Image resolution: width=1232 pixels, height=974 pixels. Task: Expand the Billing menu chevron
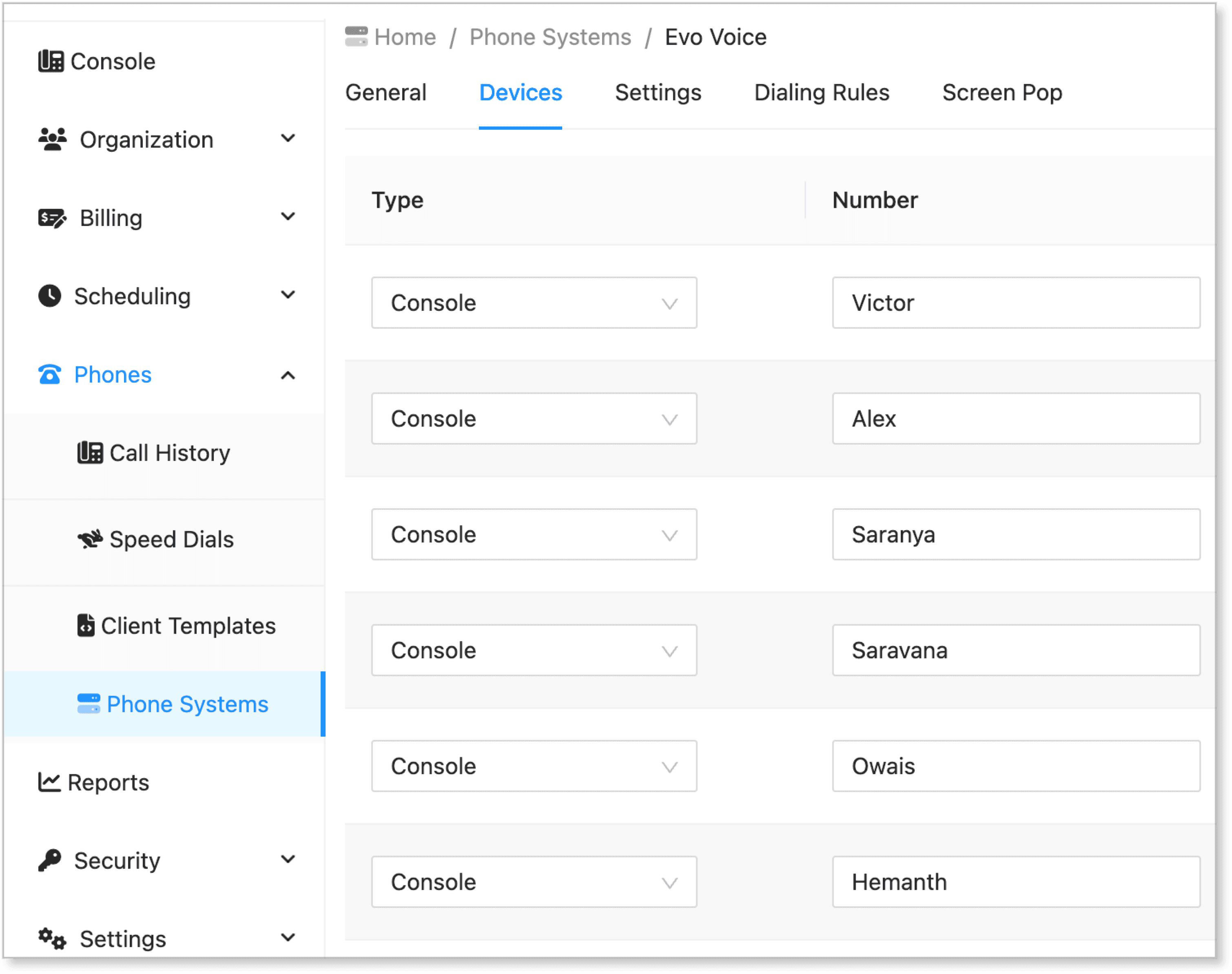288,217
